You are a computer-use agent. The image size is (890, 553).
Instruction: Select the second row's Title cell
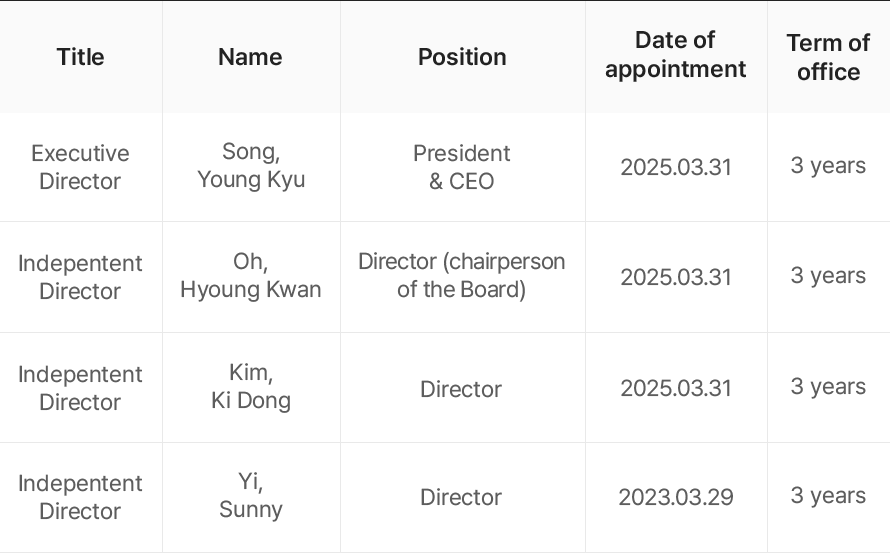[81, 277]
